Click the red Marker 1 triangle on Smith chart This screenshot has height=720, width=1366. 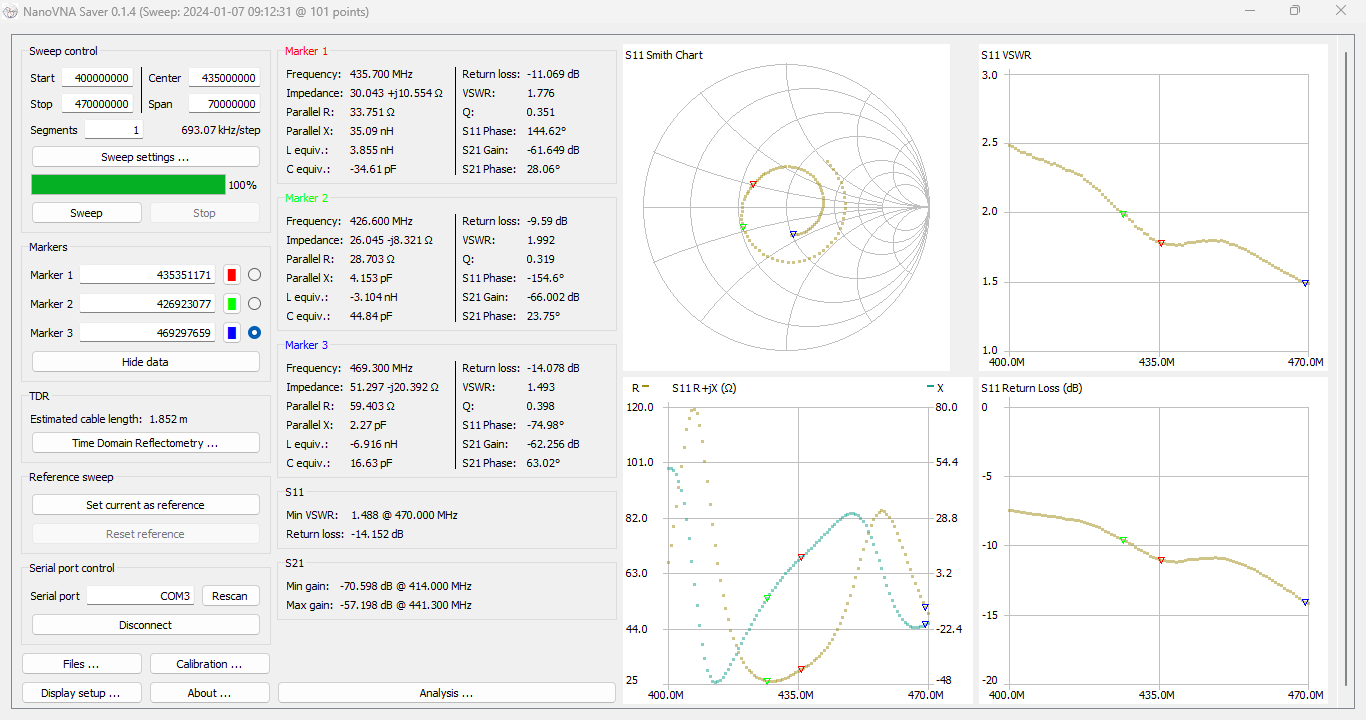753,184
